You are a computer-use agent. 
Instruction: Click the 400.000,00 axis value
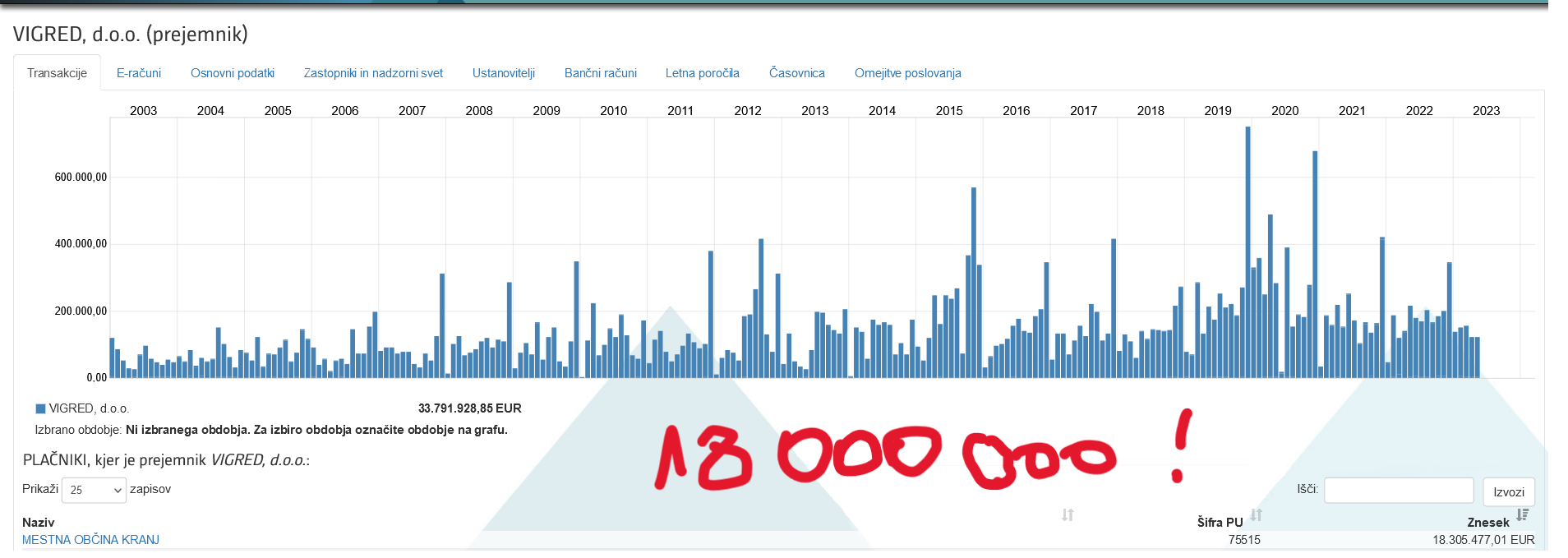click(x=81, y=244)
